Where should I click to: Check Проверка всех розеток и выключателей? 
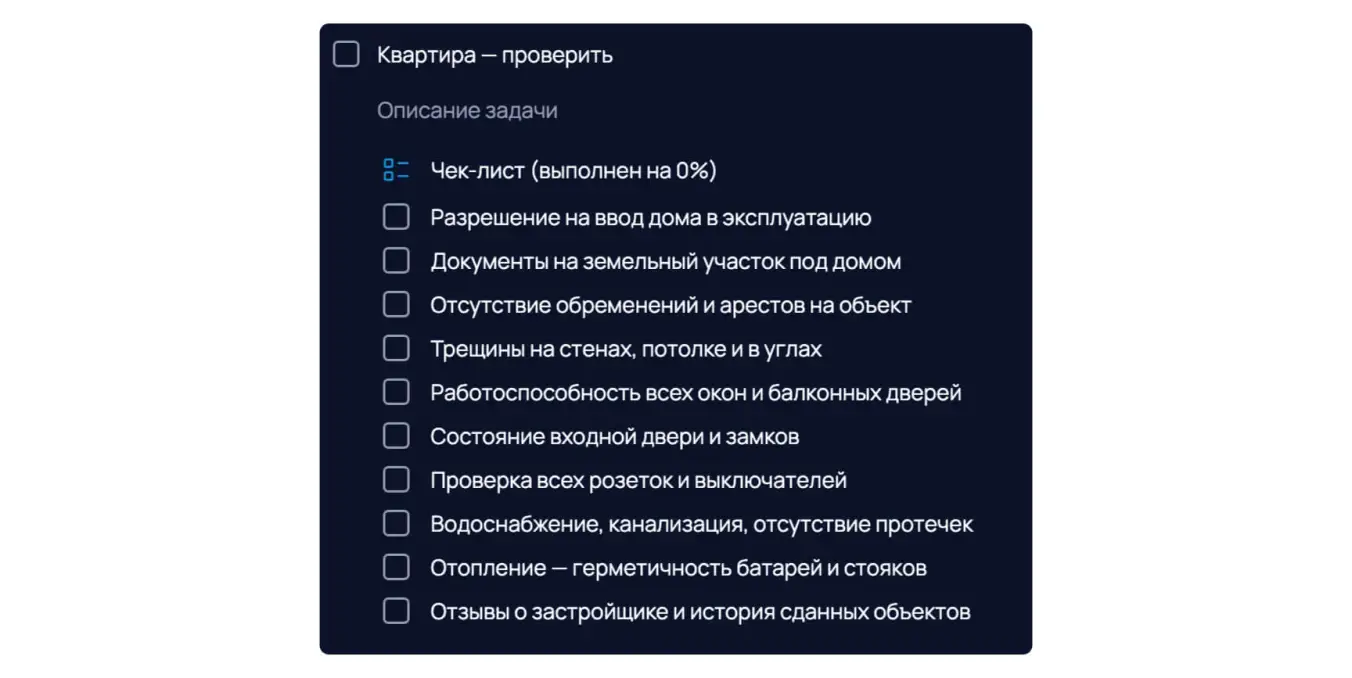pos(396,480)
